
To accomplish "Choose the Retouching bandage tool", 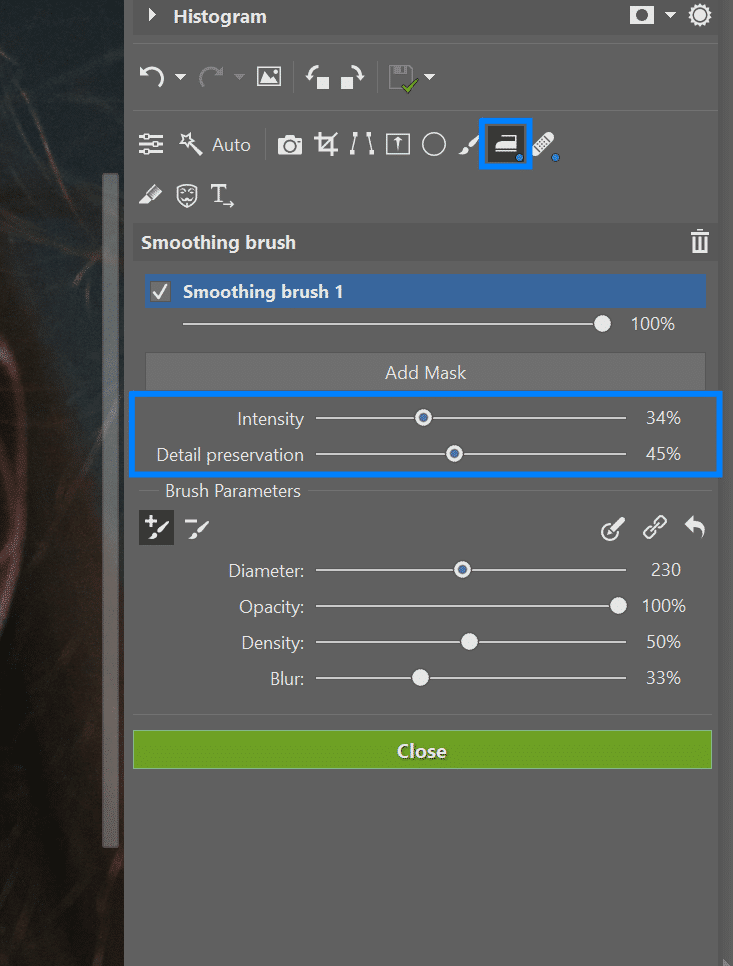I will (544, 145).
